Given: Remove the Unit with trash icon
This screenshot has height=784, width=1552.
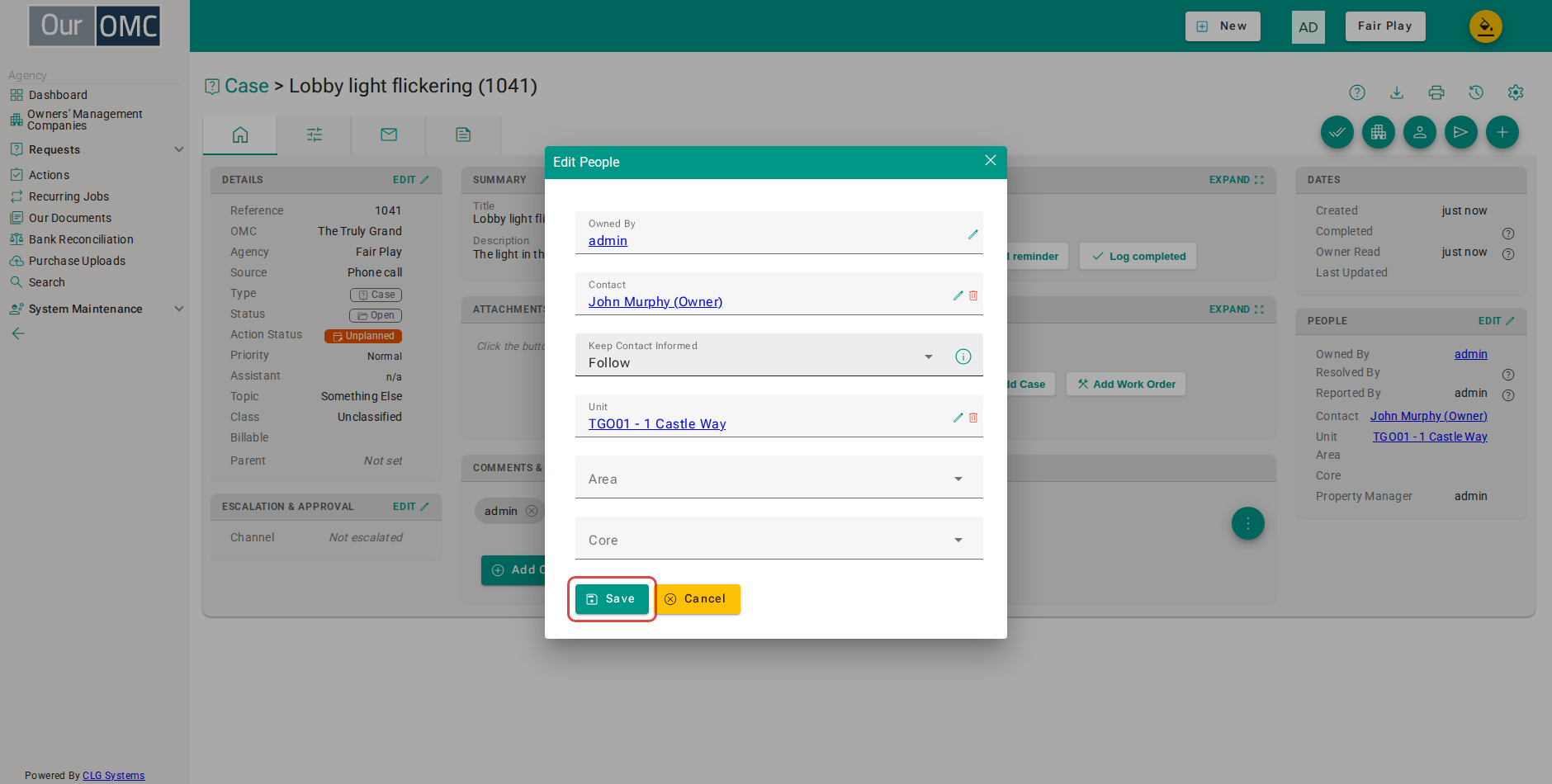Looking at the screenshot, I should 973,418.
